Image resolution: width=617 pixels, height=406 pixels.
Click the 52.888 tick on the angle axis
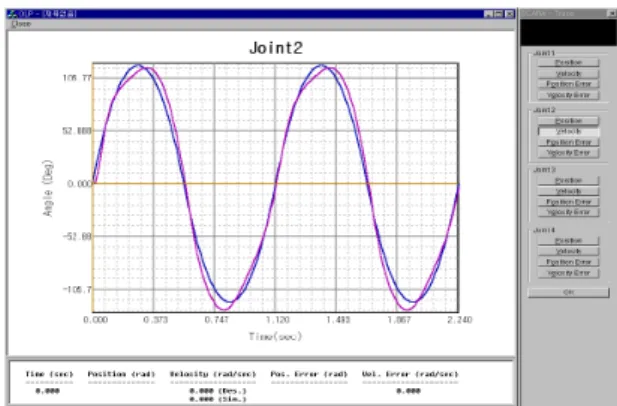[x=76, y=131]
